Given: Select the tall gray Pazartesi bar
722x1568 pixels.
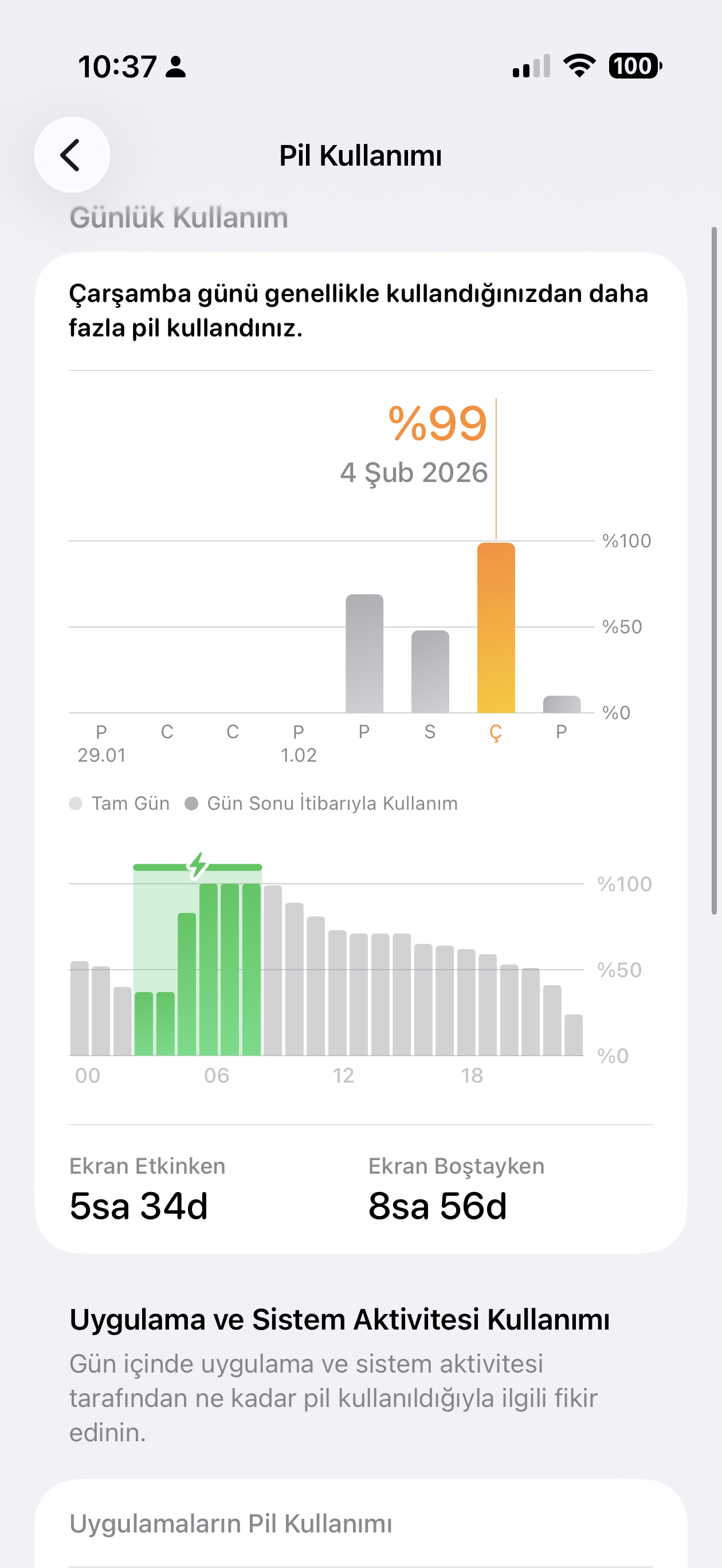Looking at the screenshot, I should click(x=364, y=654).
